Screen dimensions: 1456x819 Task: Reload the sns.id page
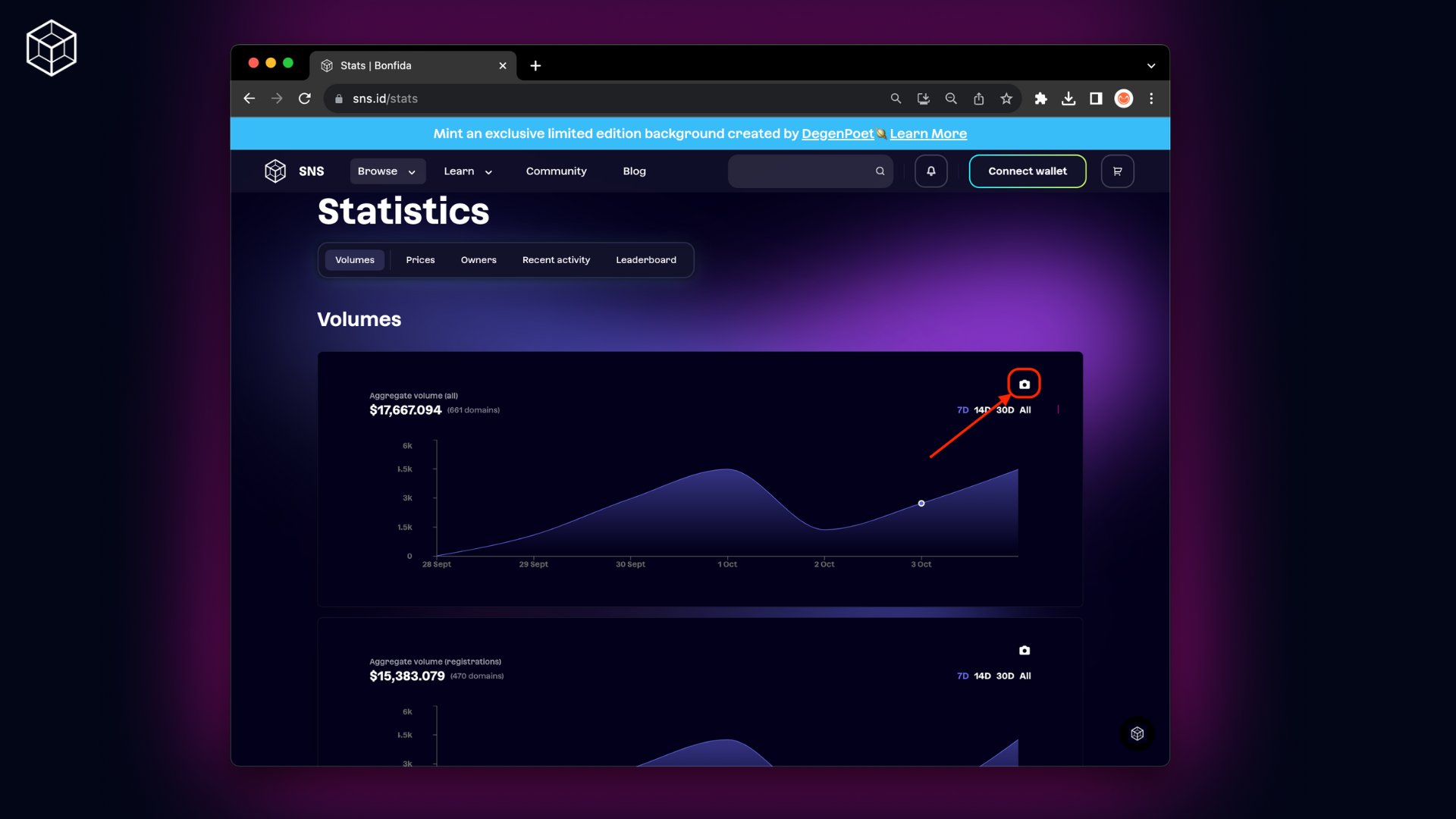[x=305, y=99]
